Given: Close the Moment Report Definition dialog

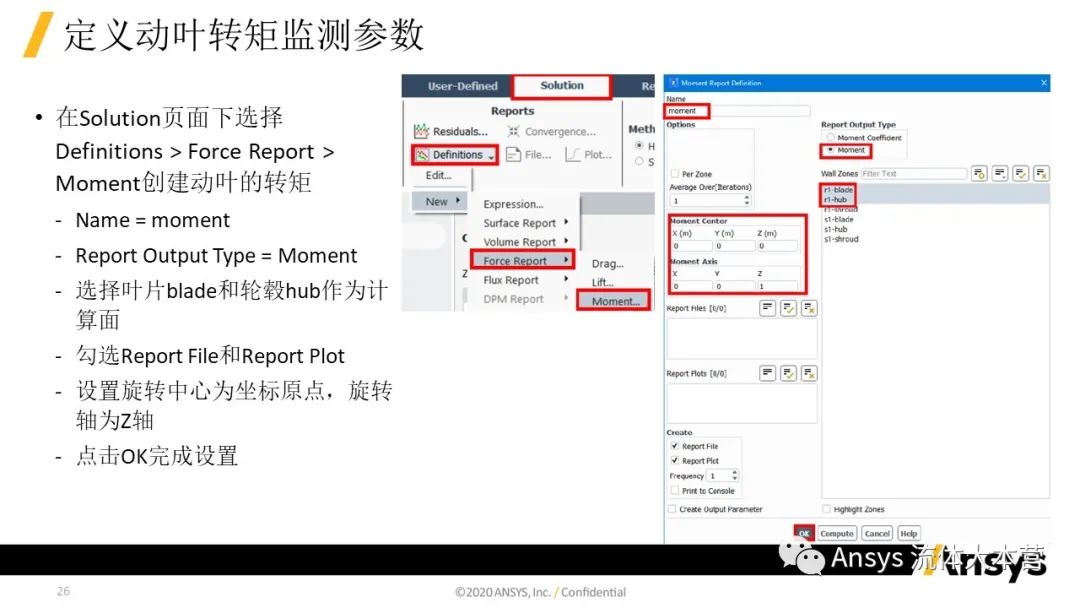Looking at the screenshot, I should click(1043, 83).
